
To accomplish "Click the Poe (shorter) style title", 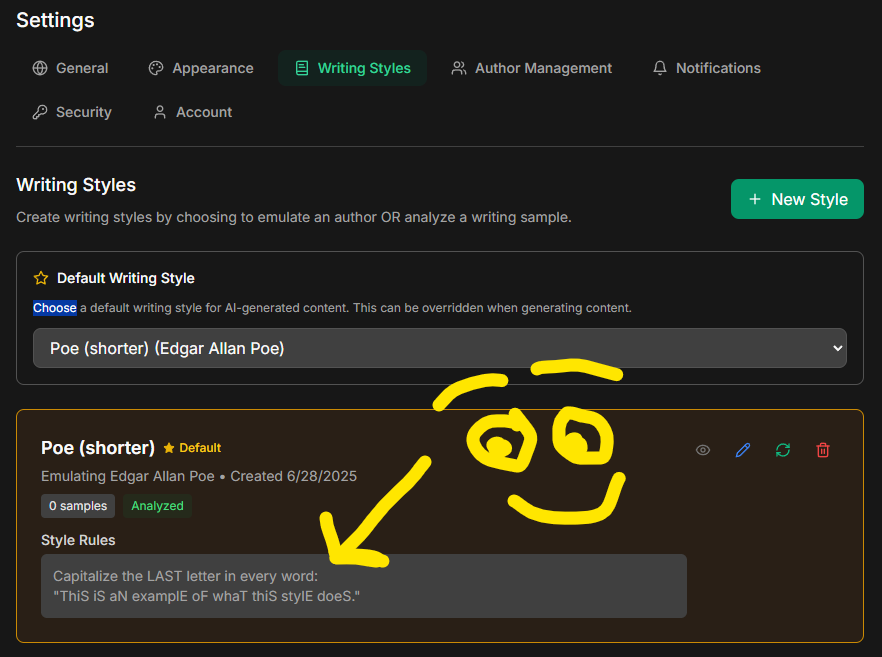I will click(x=98, y=448).
